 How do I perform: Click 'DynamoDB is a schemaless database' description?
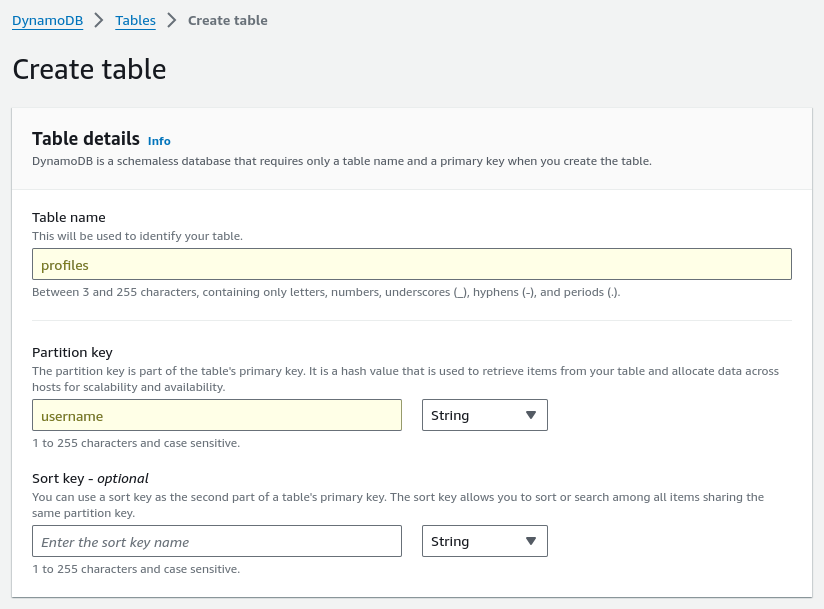pos(342,161)
